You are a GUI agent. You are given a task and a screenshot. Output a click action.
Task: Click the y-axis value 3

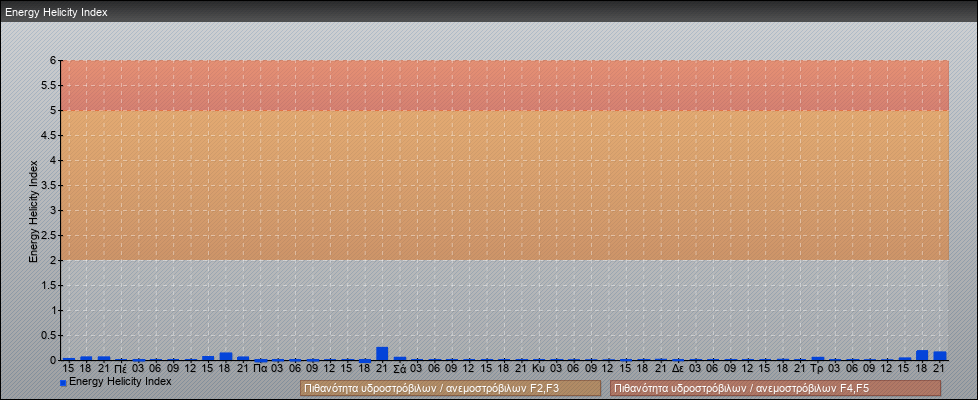point(54,210)
